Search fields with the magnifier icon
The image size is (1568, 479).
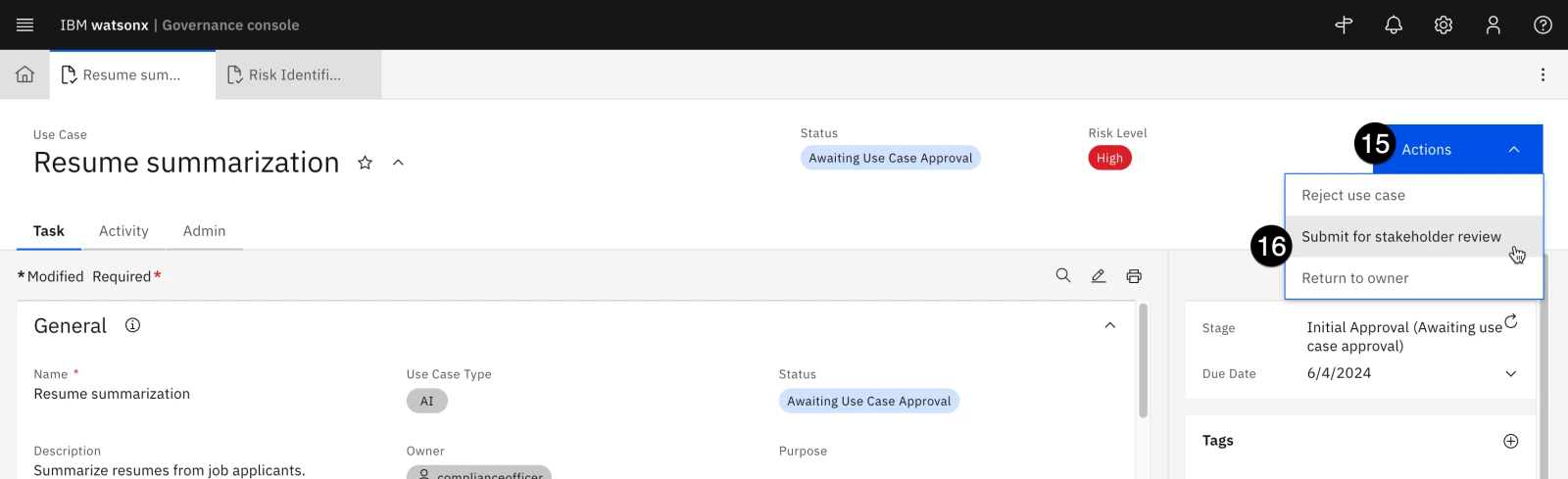click(1063, 276)
